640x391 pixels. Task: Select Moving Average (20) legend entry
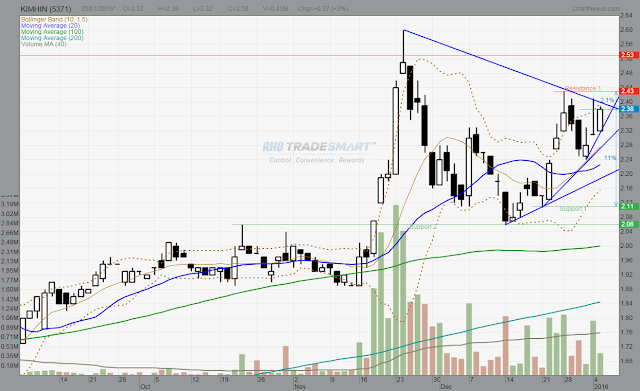click(51, 25)
